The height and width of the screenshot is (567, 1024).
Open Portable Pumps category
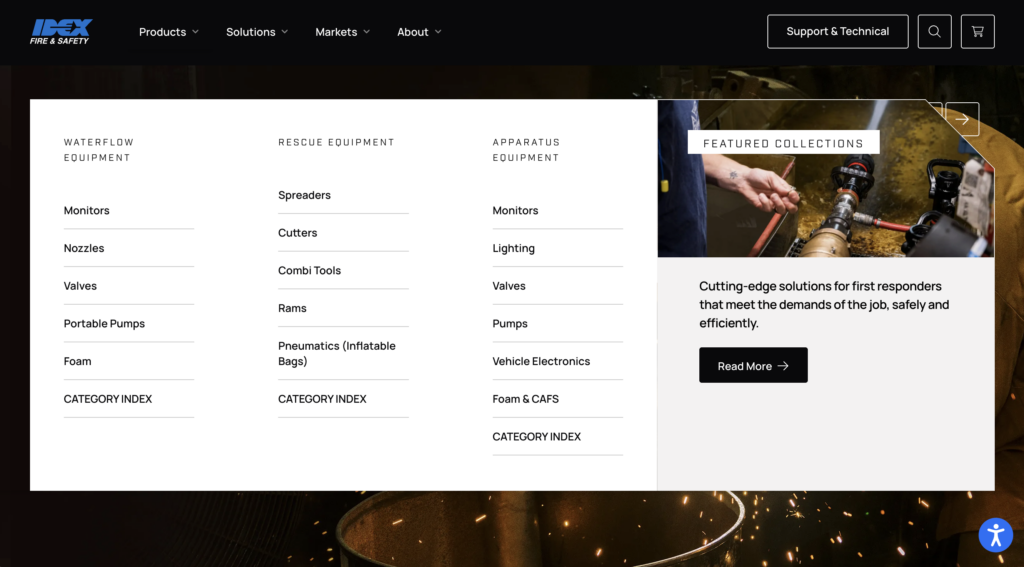click(104, 324)
